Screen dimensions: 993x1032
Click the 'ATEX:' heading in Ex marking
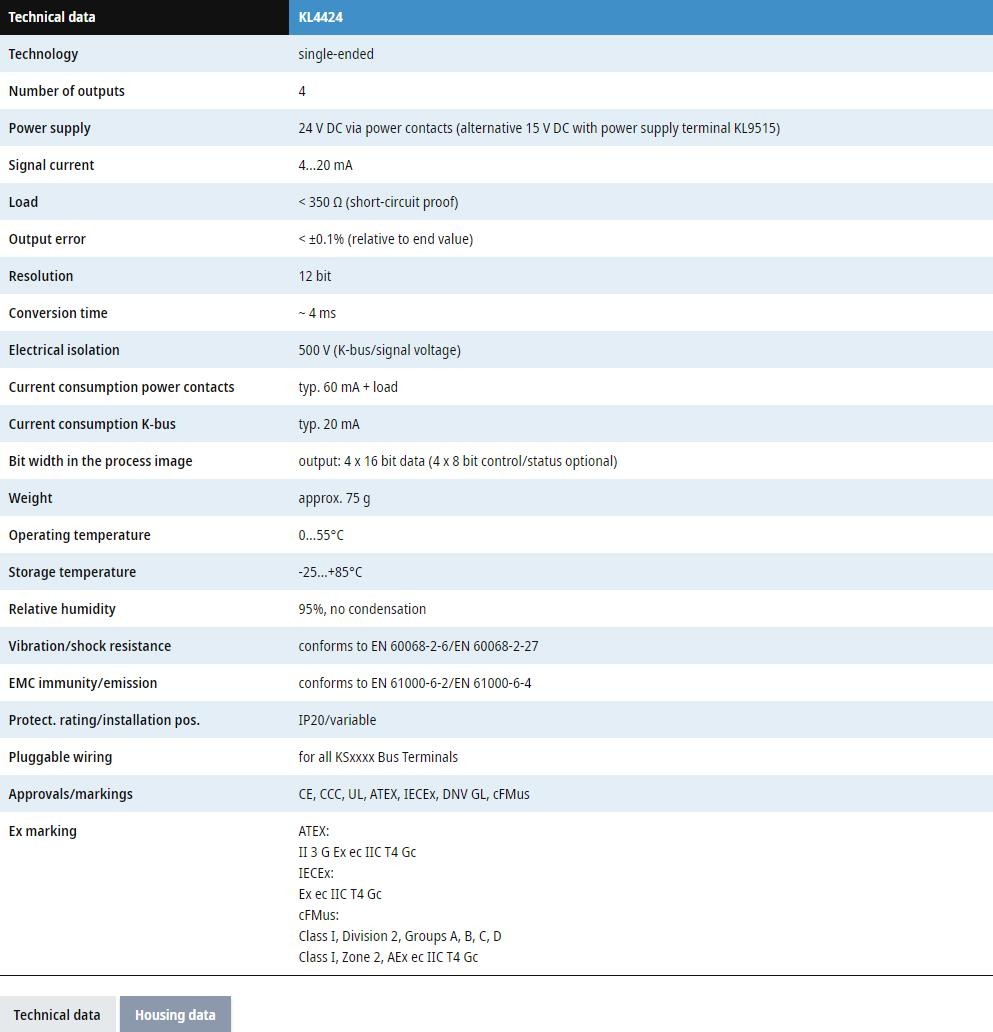tap(314, 831)
